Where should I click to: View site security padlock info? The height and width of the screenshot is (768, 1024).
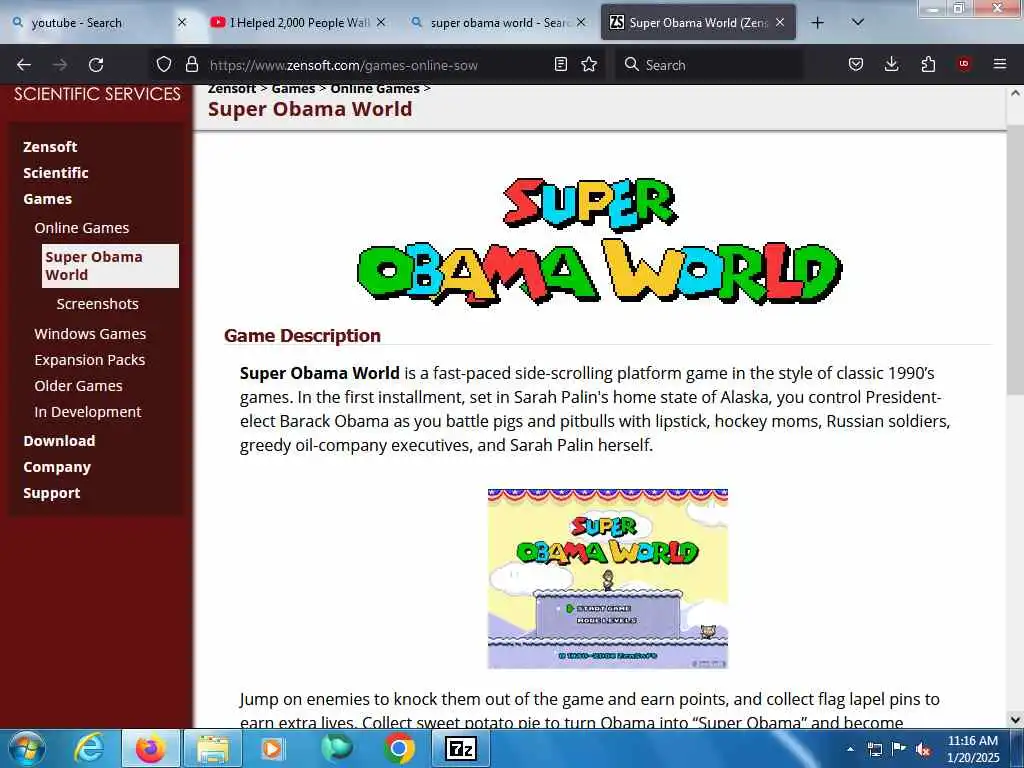[x=191, y=65]
